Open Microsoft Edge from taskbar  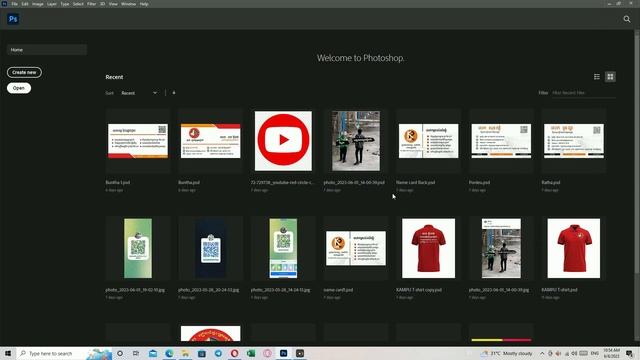169,353
